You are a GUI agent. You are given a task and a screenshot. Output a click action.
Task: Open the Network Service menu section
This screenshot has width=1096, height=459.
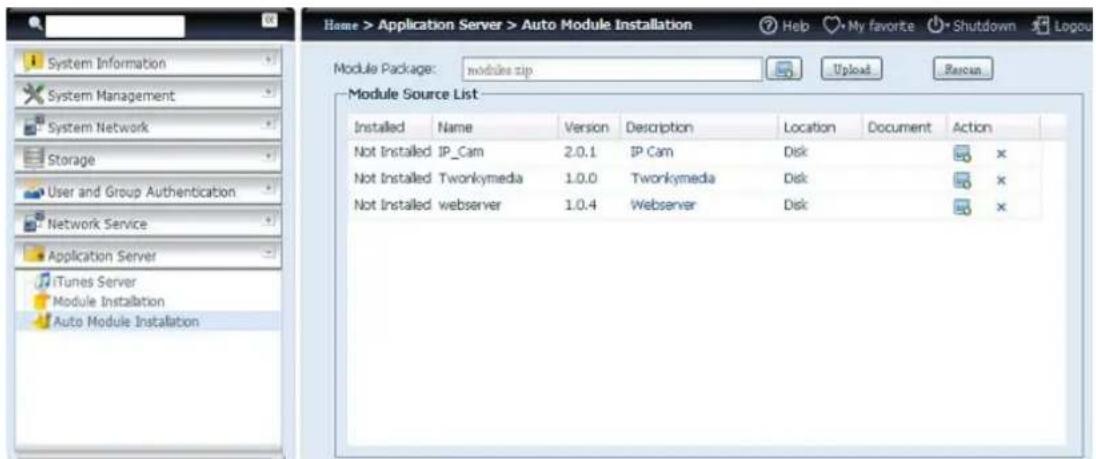click(x=147, y=224)
